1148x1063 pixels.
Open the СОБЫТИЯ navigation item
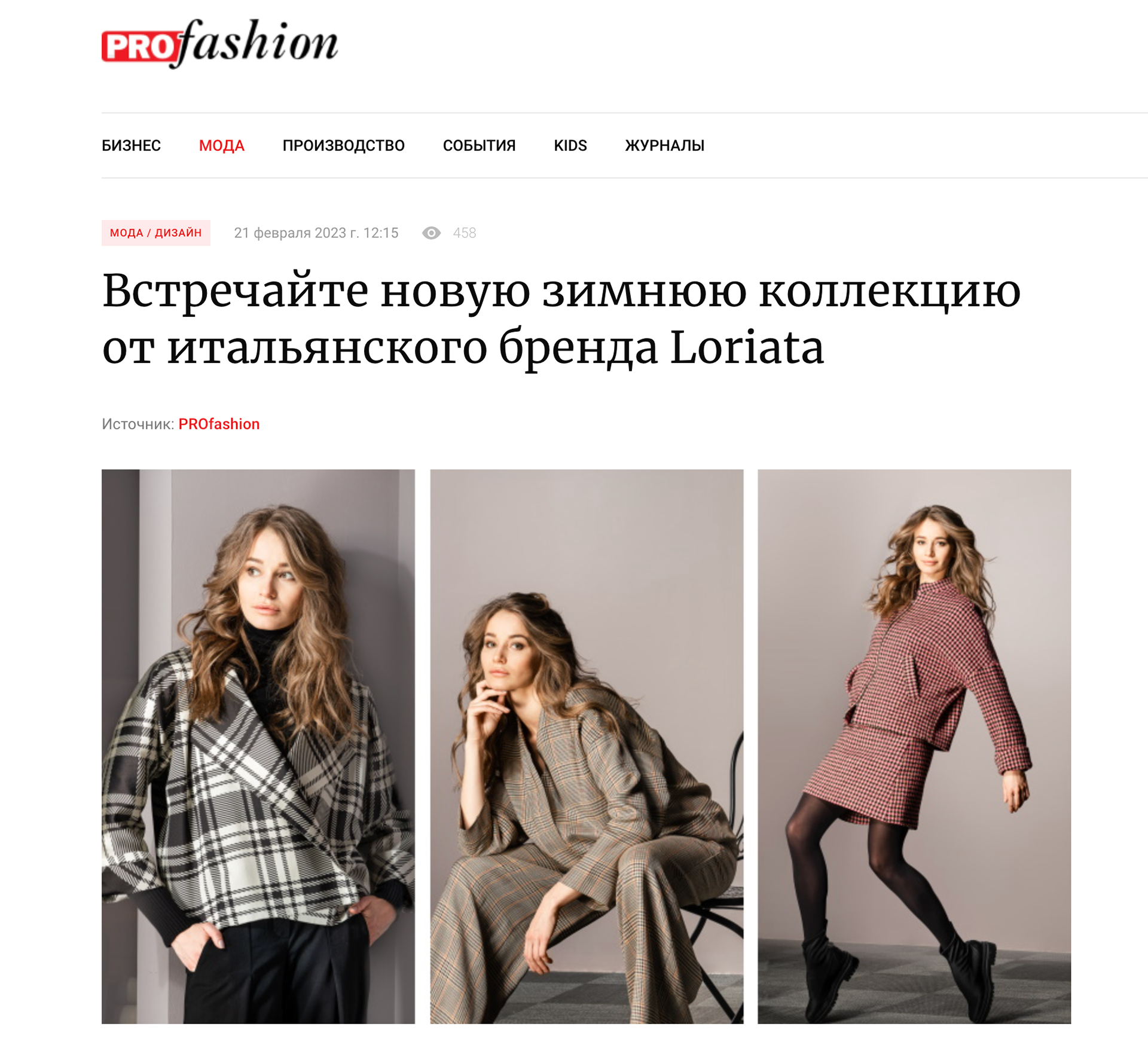tap(479, 145)
